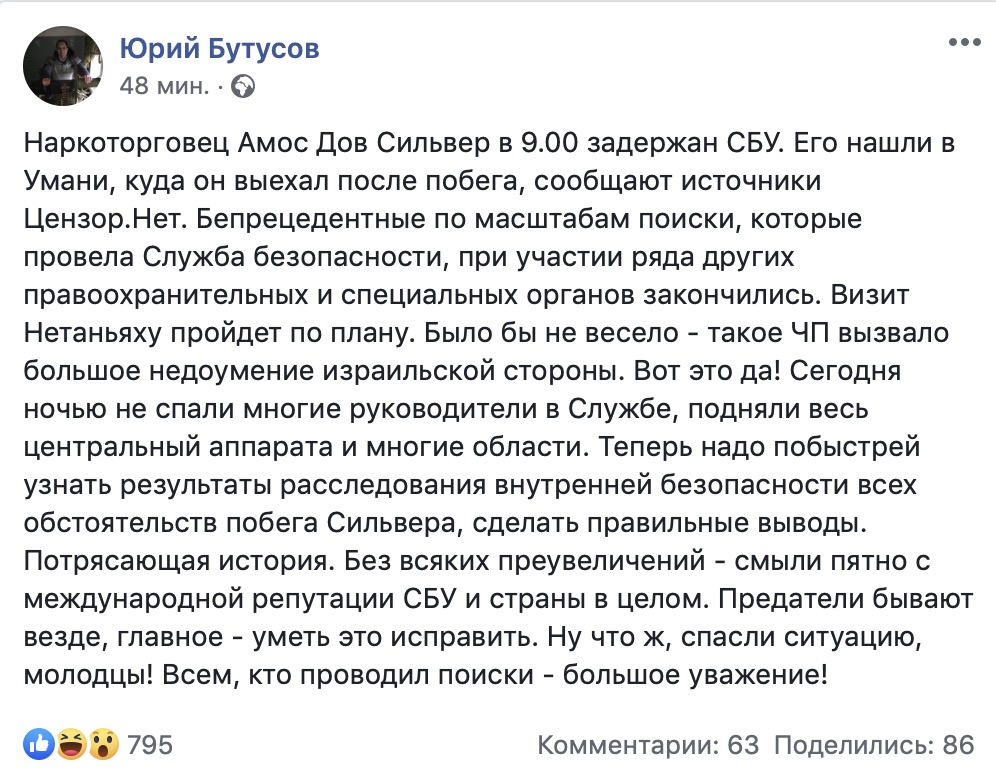Click the Haha laughing reaction icon
Viewport: 996px width, 780px height.
click(71, 744)
